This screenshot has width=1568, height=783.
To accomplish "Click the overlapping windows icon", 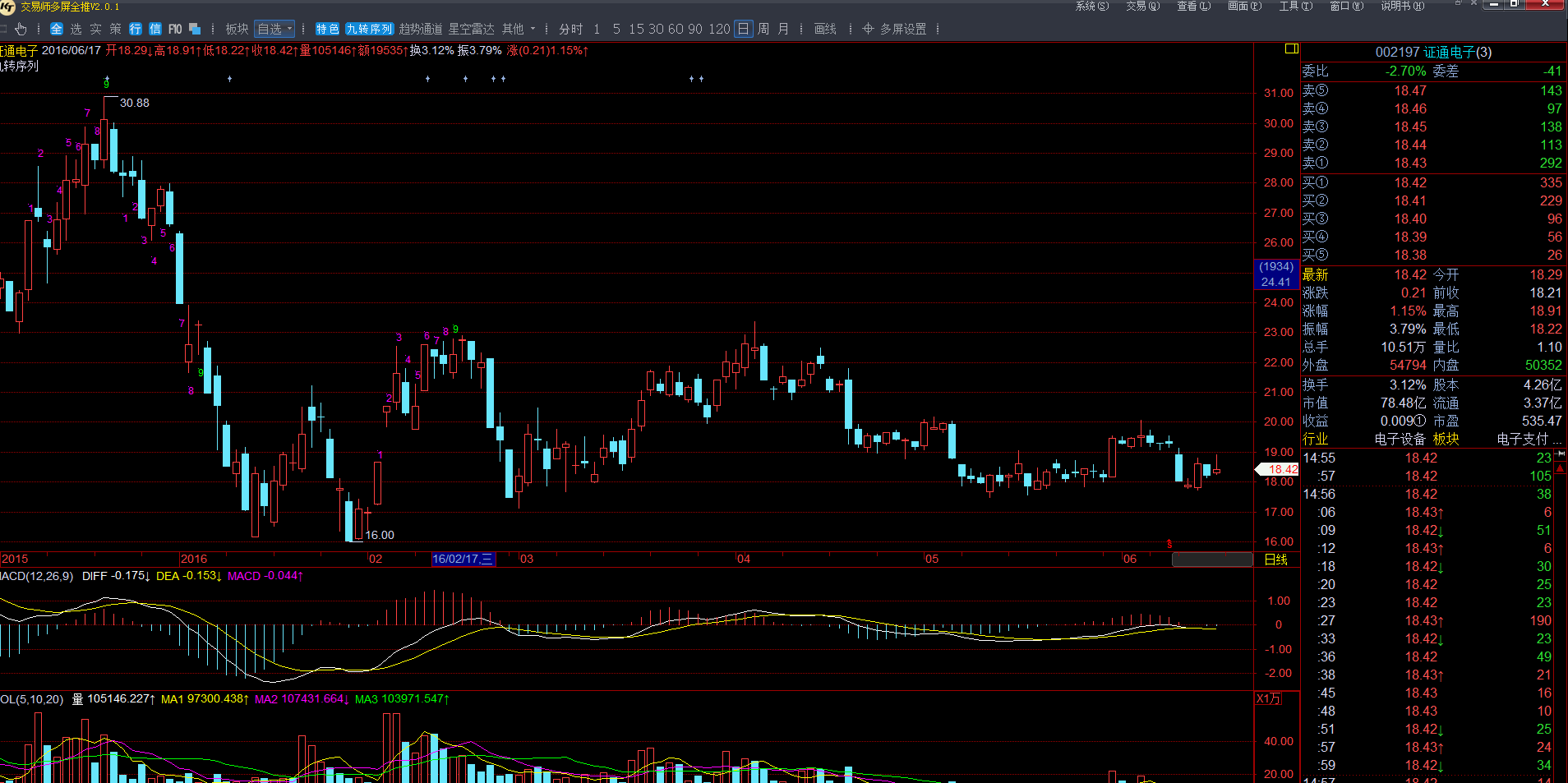I will pyautogui.click(x=195, y=29).
